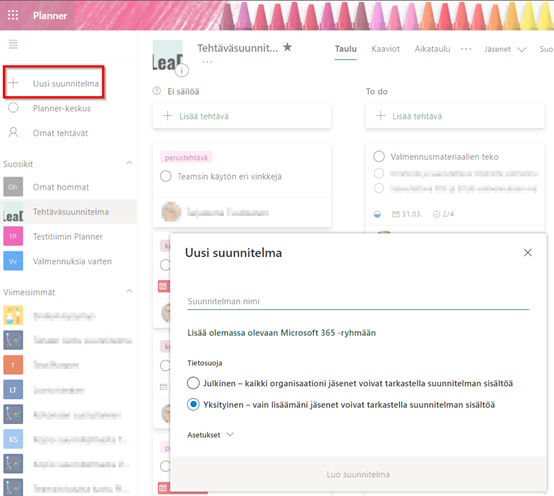The image size is (554, 496).
Task: Open Planner-keskus in the sidebar
Action: (61, 108)
